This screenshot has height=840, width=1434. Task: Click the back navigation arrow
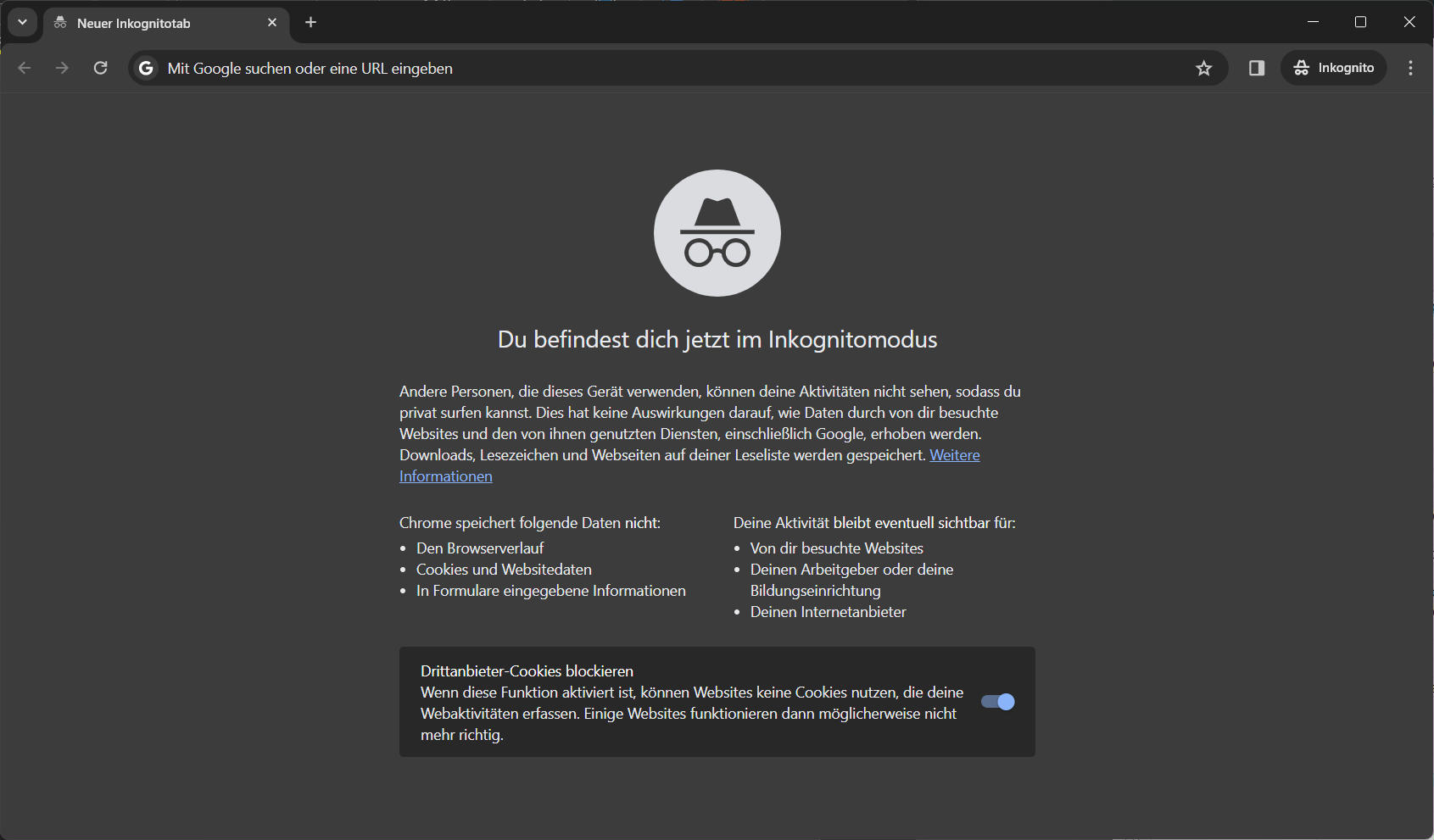click(x=25, y=68)
